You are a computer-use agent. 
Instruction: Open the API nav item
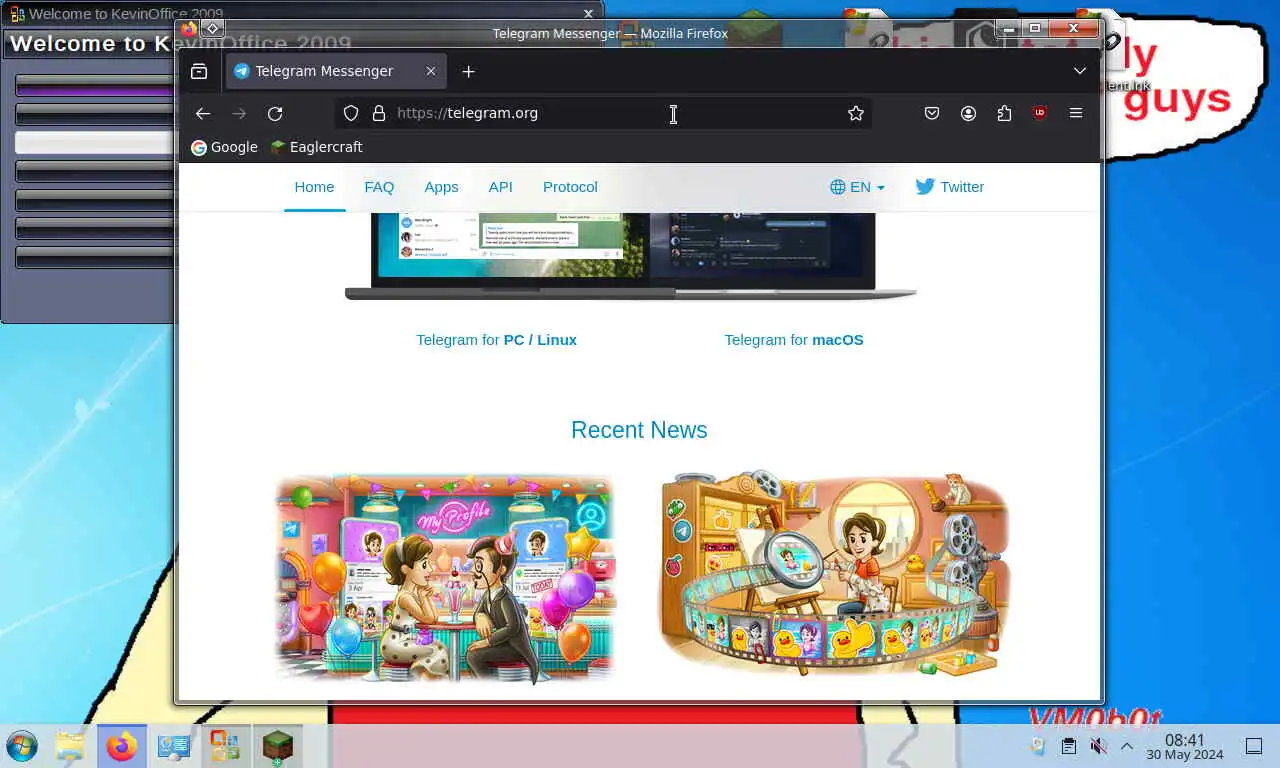(500, 187)
